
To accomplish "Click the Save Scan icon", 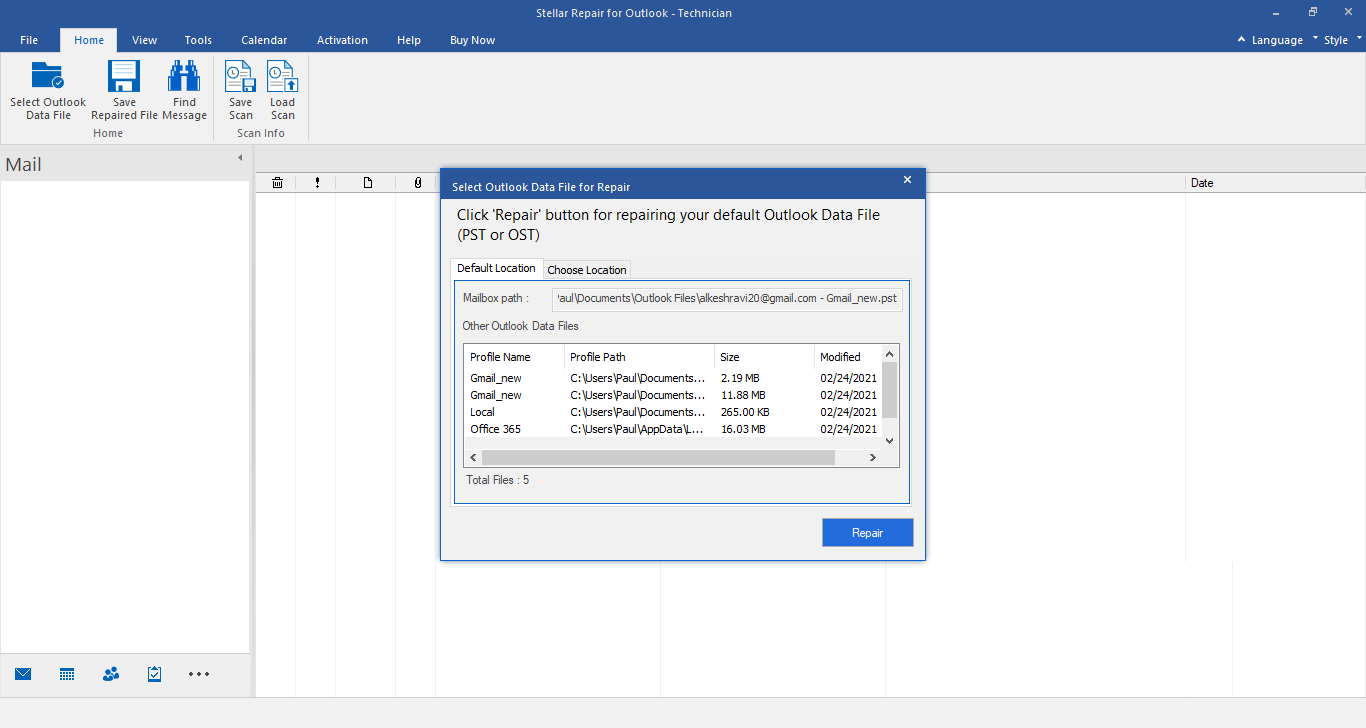I will pos(240,88).
